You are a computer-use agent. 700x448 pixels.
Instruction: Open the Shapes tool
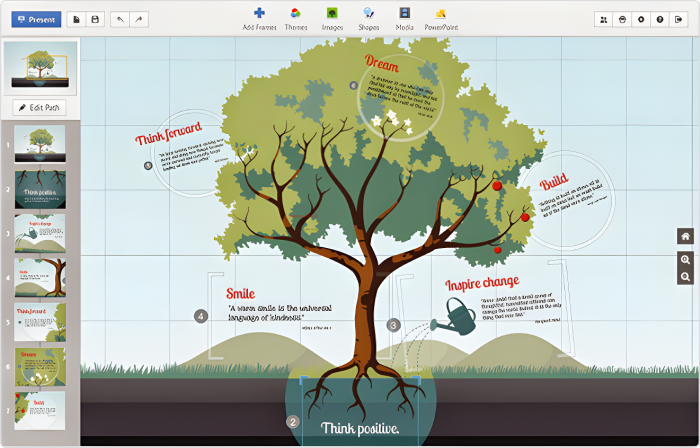pyautogui.click(x=369, y=19)
